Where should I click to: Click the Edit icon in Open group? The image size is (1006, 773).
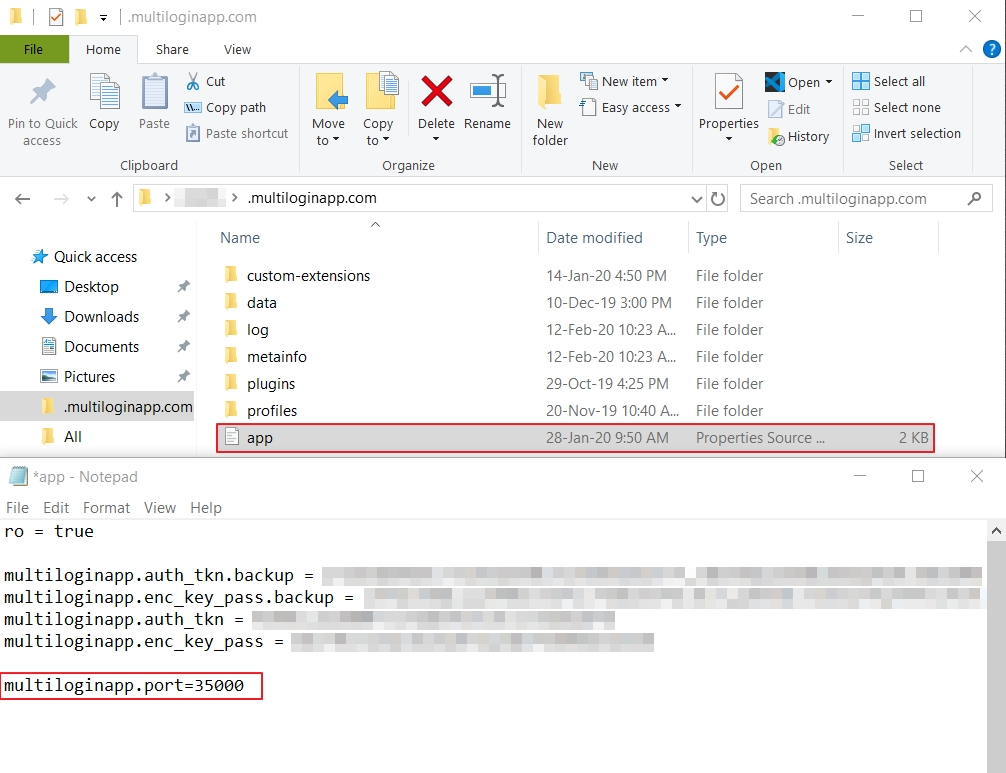point(776,109)
